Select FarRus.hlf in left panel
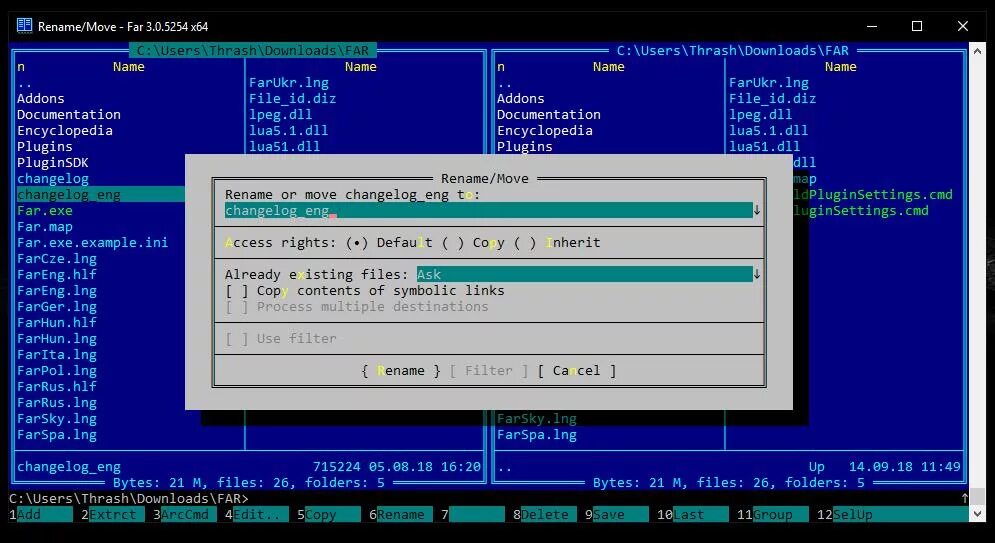The width and height of the screenshot is (995, 543). tap(56, 386)
